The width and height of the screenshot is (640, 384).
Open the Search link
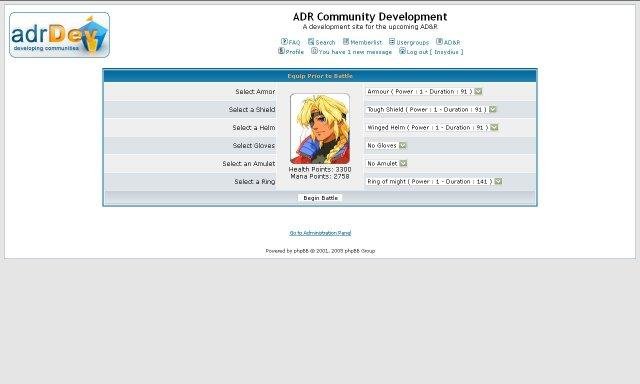(325, 42)
